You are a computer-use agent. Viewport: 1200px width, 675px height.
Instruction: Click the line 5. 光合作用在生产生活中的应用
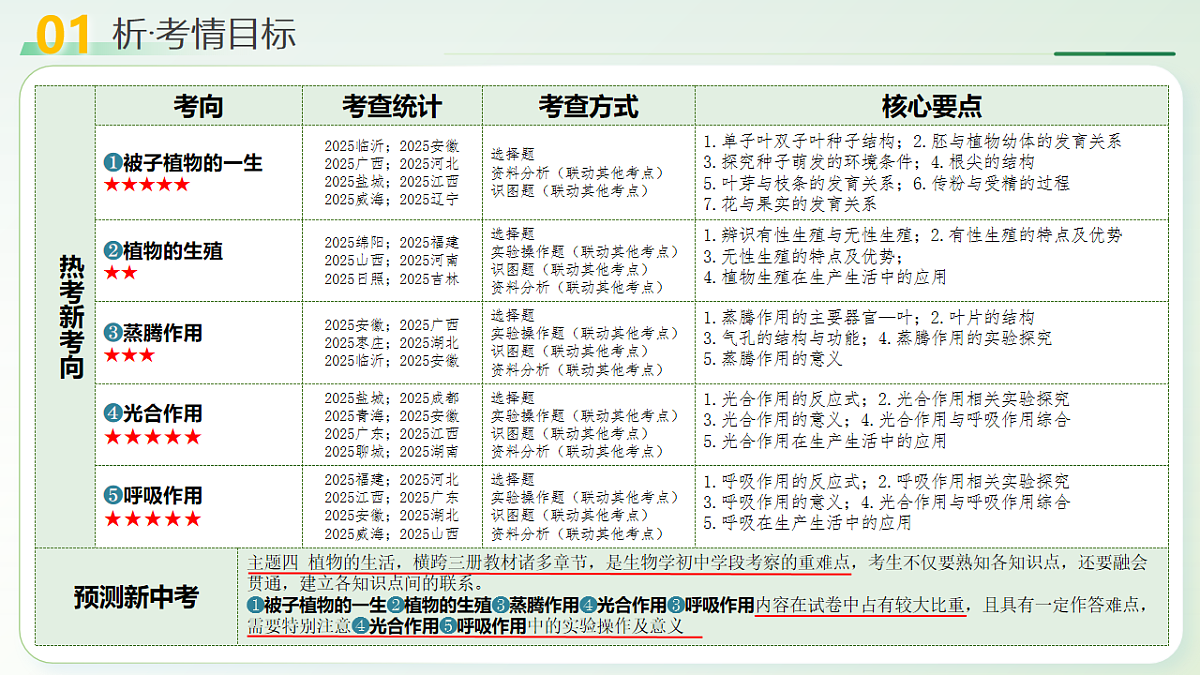pyautogui.click(x=825, y=440)
